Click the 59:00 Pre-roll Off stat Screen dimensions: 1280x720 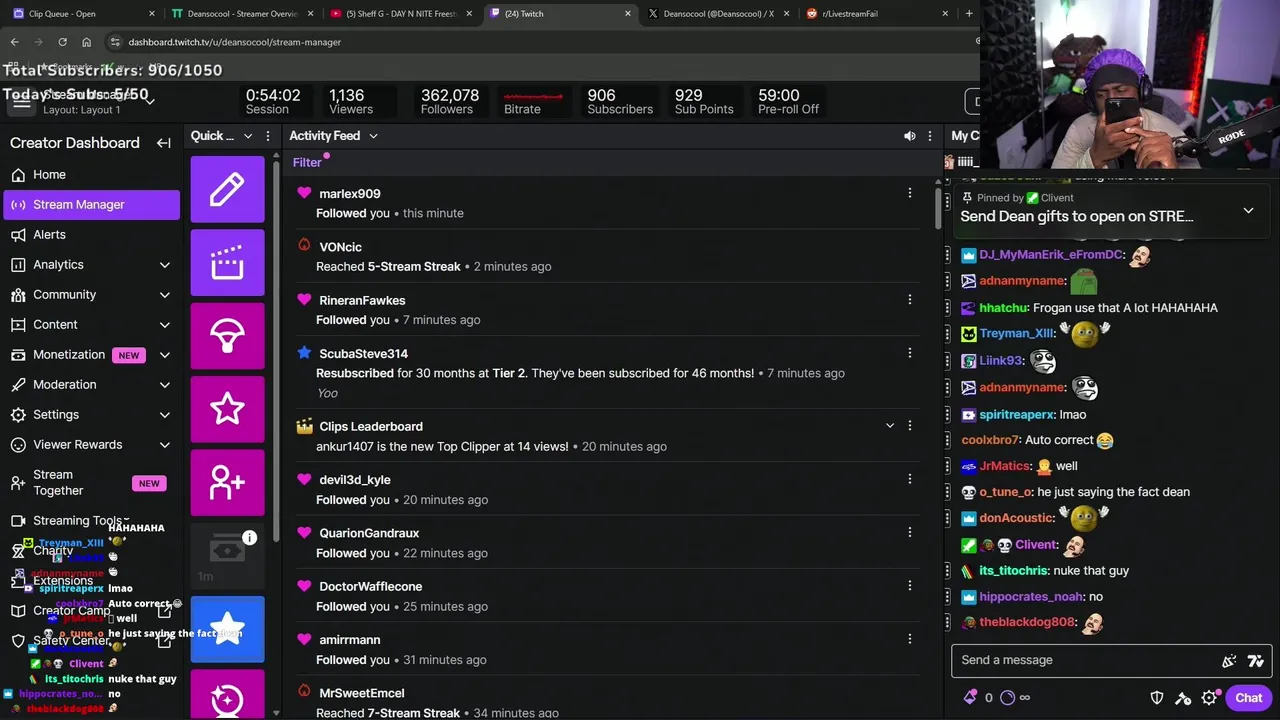(x=788, y=102)
